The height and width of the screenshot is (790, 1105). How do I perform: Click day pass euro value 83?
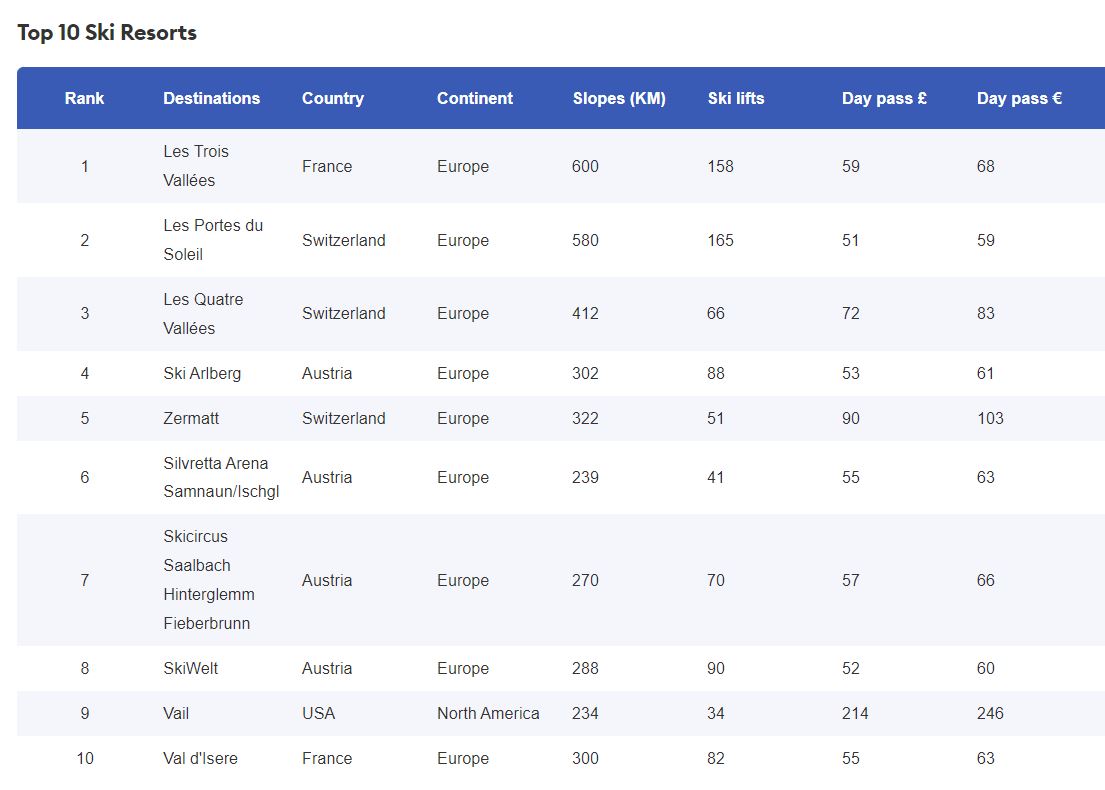(986, 313)
